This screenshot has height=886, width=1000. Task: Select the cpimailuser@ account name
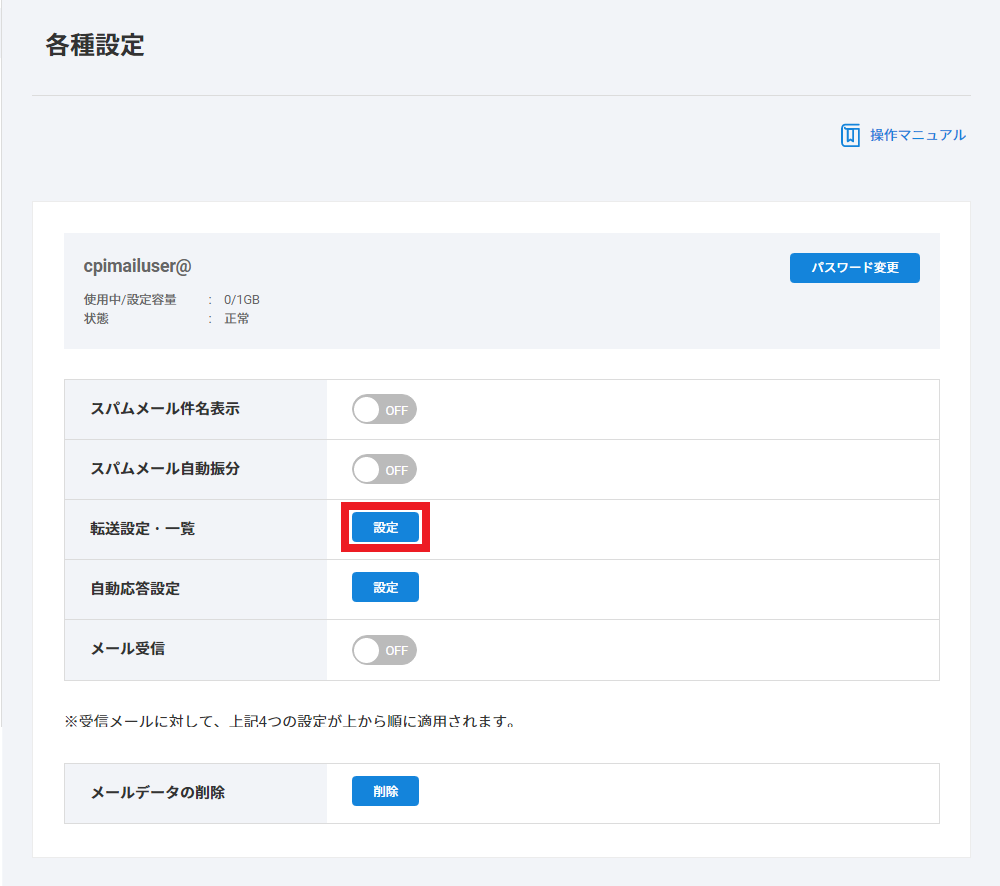pyautogui.click(x=137, y=266)
